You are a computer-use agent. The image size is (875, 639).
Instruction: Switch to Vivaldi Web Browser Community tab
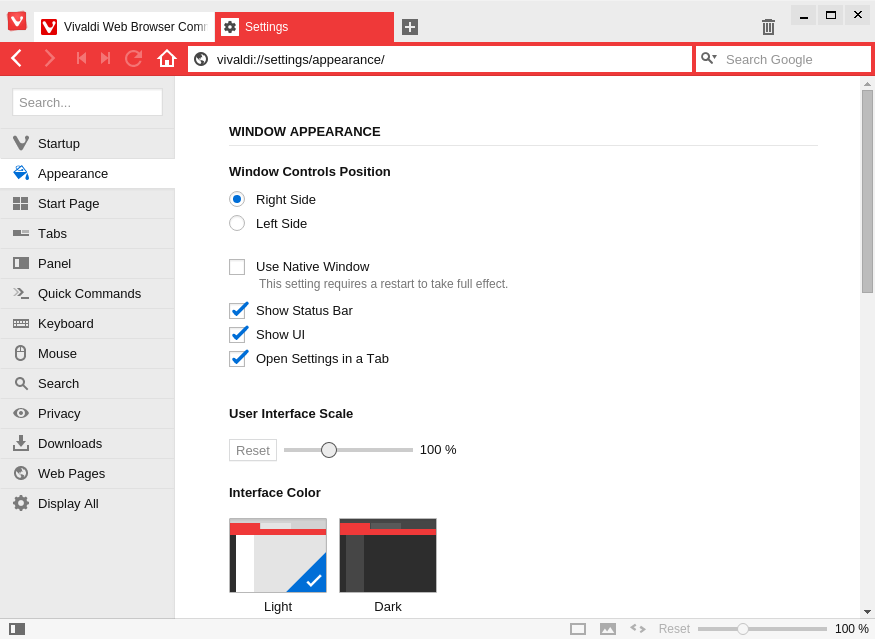124,27
